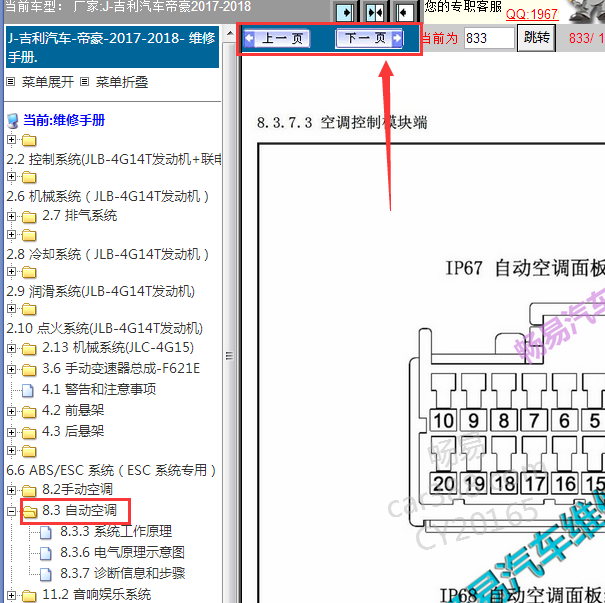
Task: Expand the 2.6 机械系统 node
Action: 11,177
